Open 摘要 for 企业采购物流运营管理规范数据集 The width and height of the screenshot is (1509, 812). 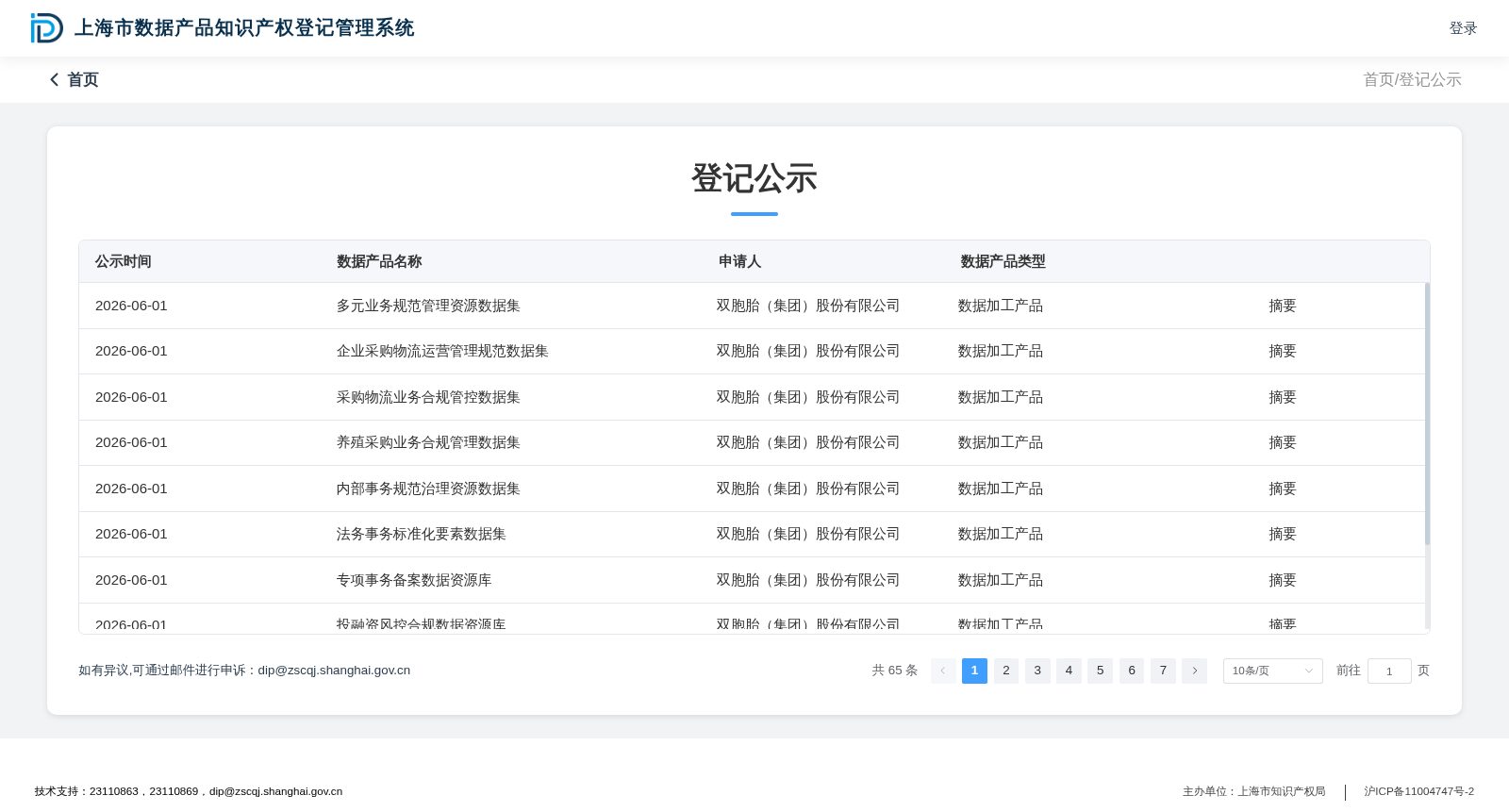[x=1282, y=351]
